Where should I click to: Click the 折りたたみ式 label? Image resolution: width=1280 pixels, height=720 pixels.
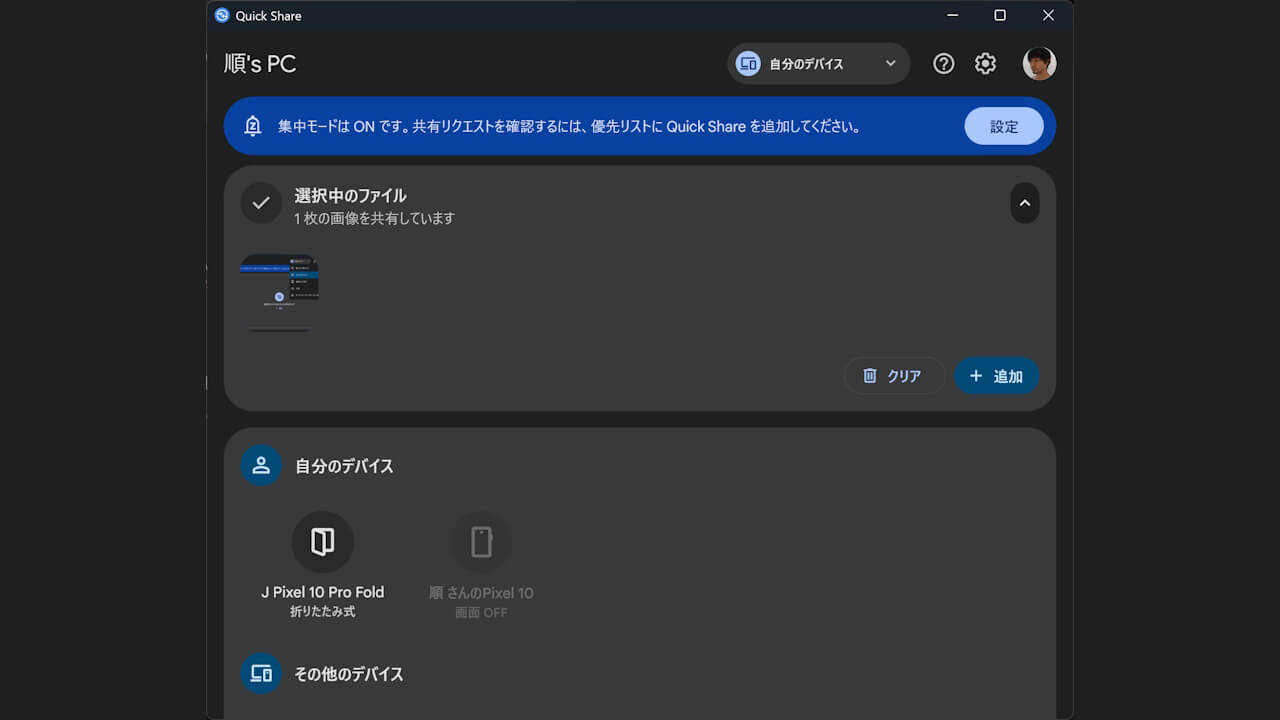pos(322,611)
